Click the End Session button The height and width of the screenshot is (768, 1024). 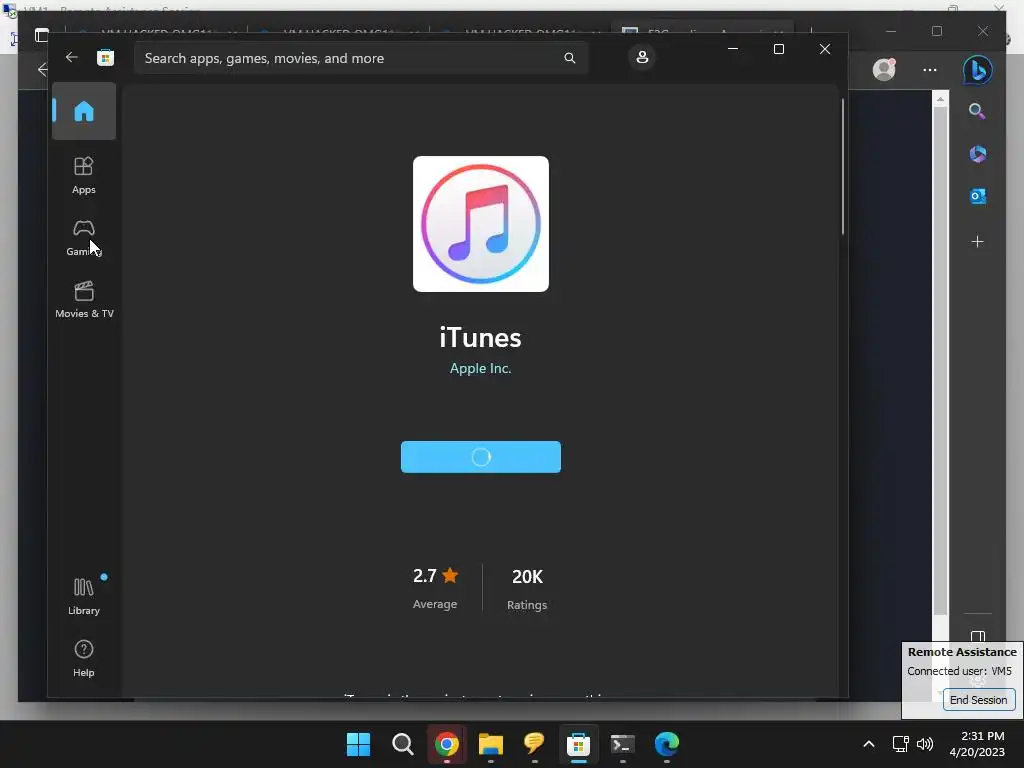click(978, 699)
